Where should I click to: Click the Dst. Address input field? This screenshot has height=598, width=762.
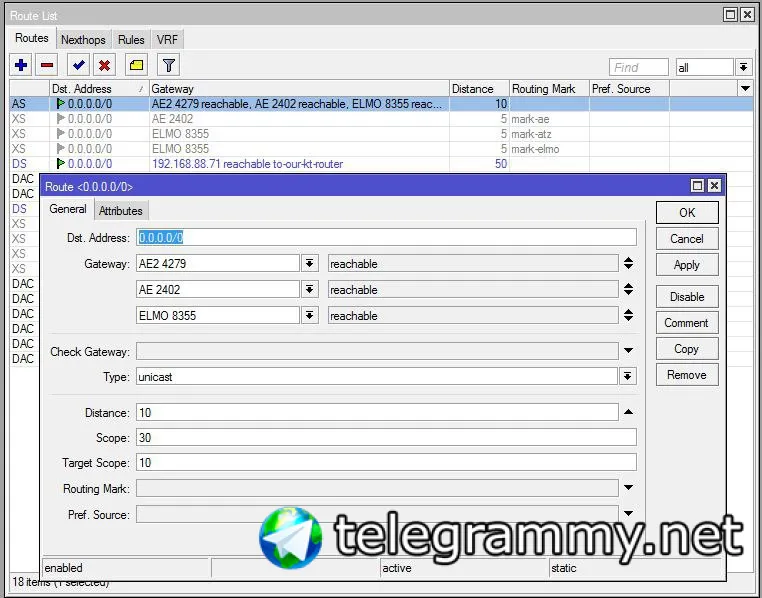click(x=386, y=238)
